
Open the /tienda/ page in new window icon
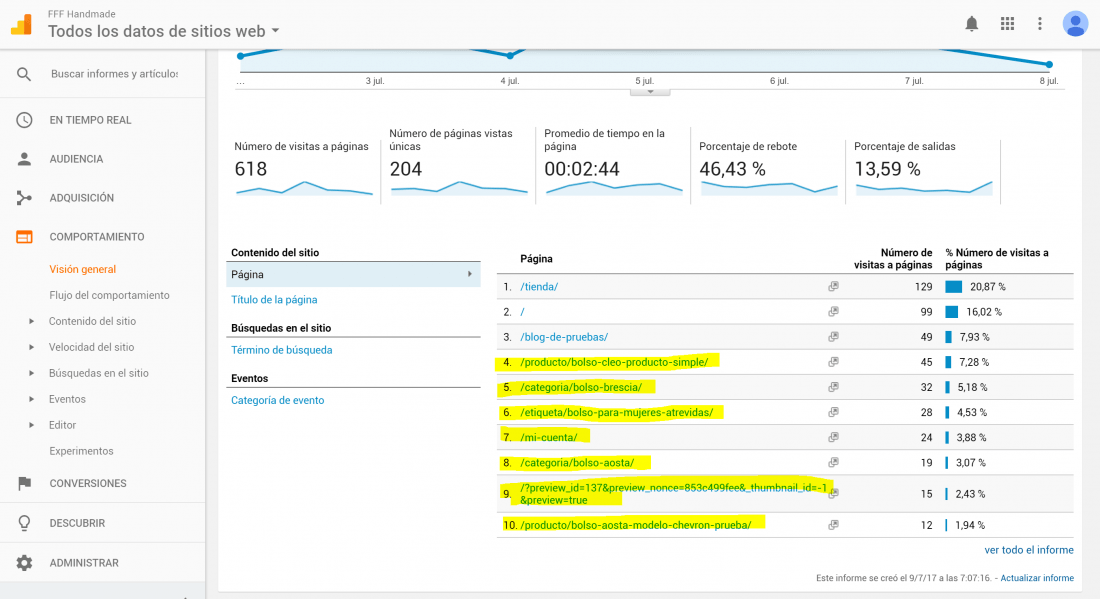pyautogui.click(x=833, y=286)
